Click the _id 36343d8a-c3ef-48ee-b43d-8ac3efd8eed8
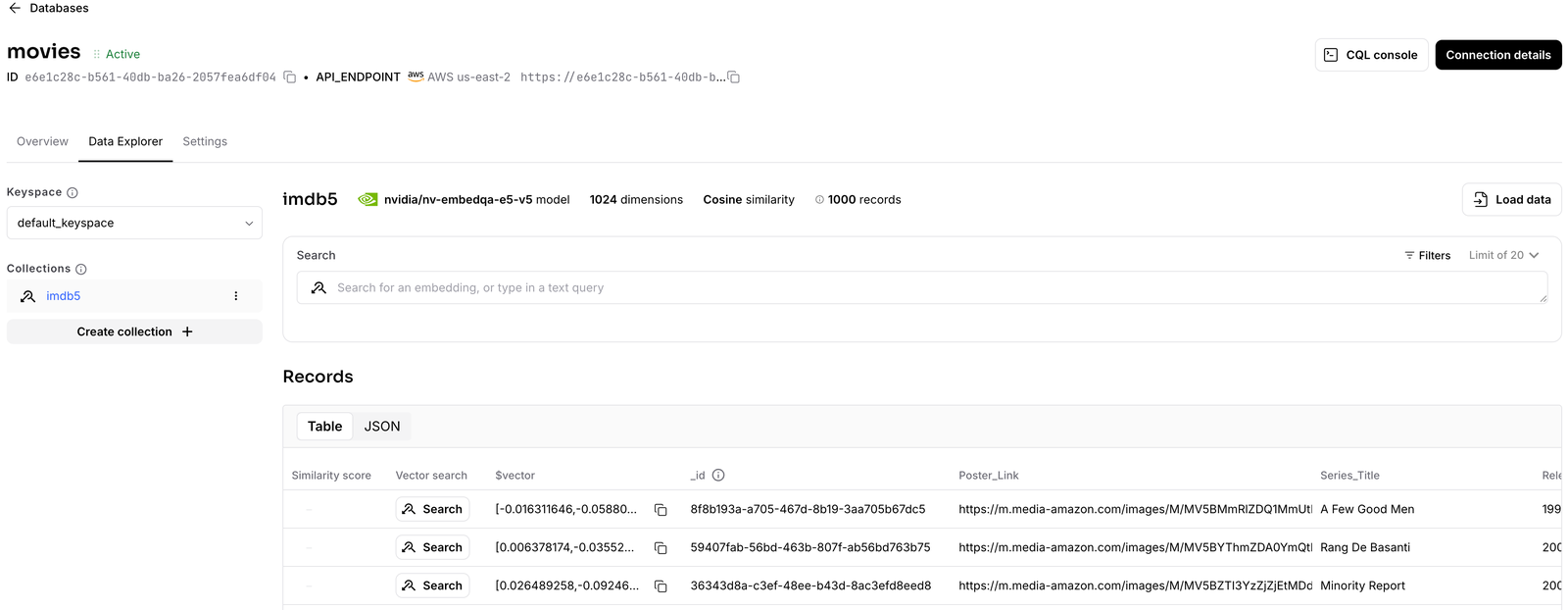This screenshot has height=610, width=1568. pos(810,585)
